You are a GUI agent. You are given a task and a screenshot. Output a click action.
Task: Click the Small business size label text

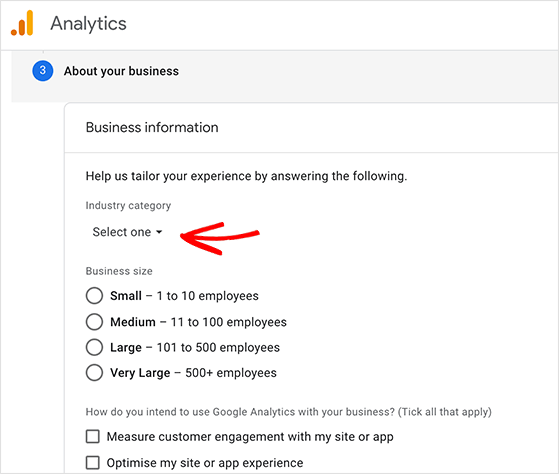(126, 296)
